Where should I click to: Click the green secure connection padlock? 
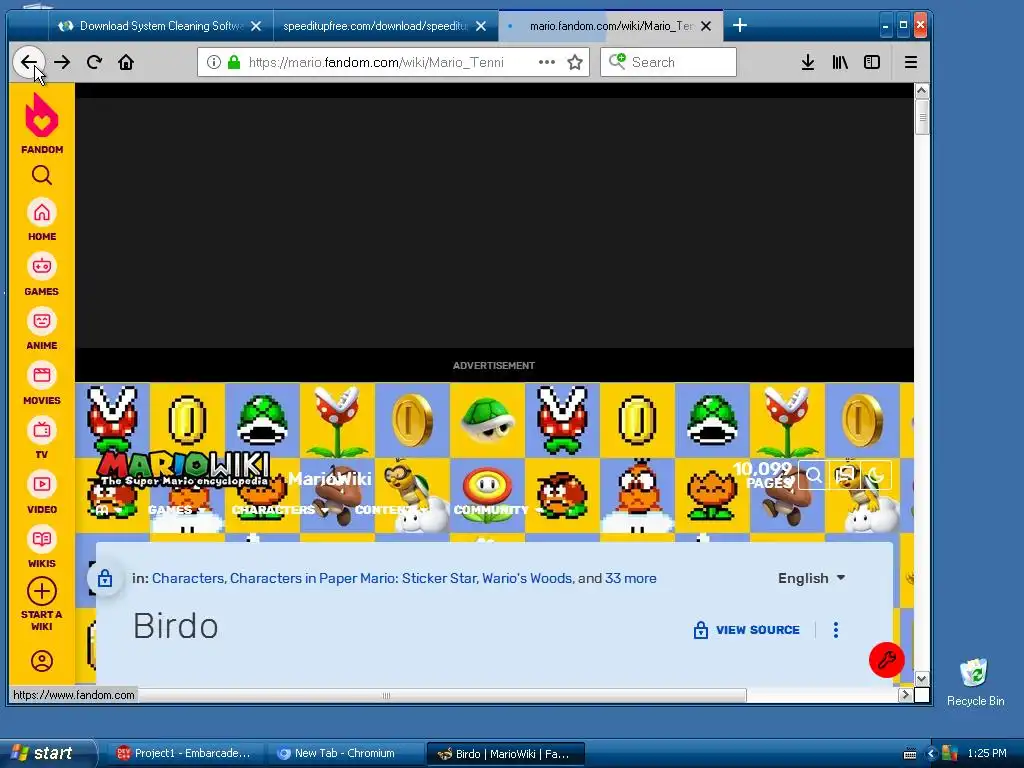pos(234,62)
